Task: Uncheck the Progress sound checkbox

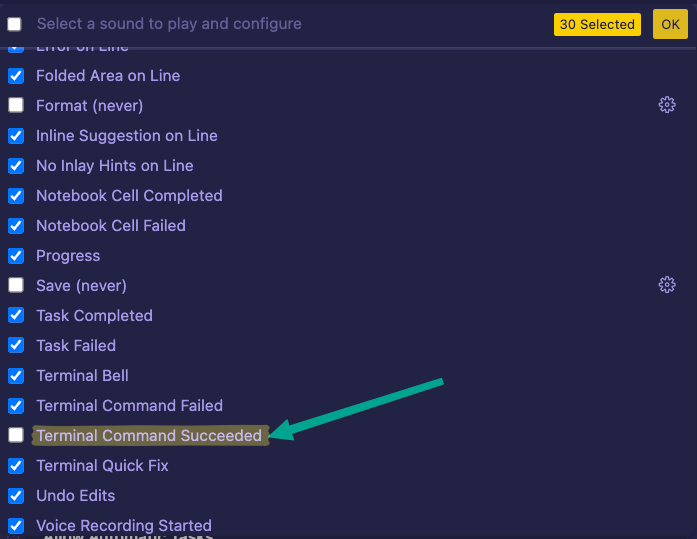Action: [x=16, y=256]
